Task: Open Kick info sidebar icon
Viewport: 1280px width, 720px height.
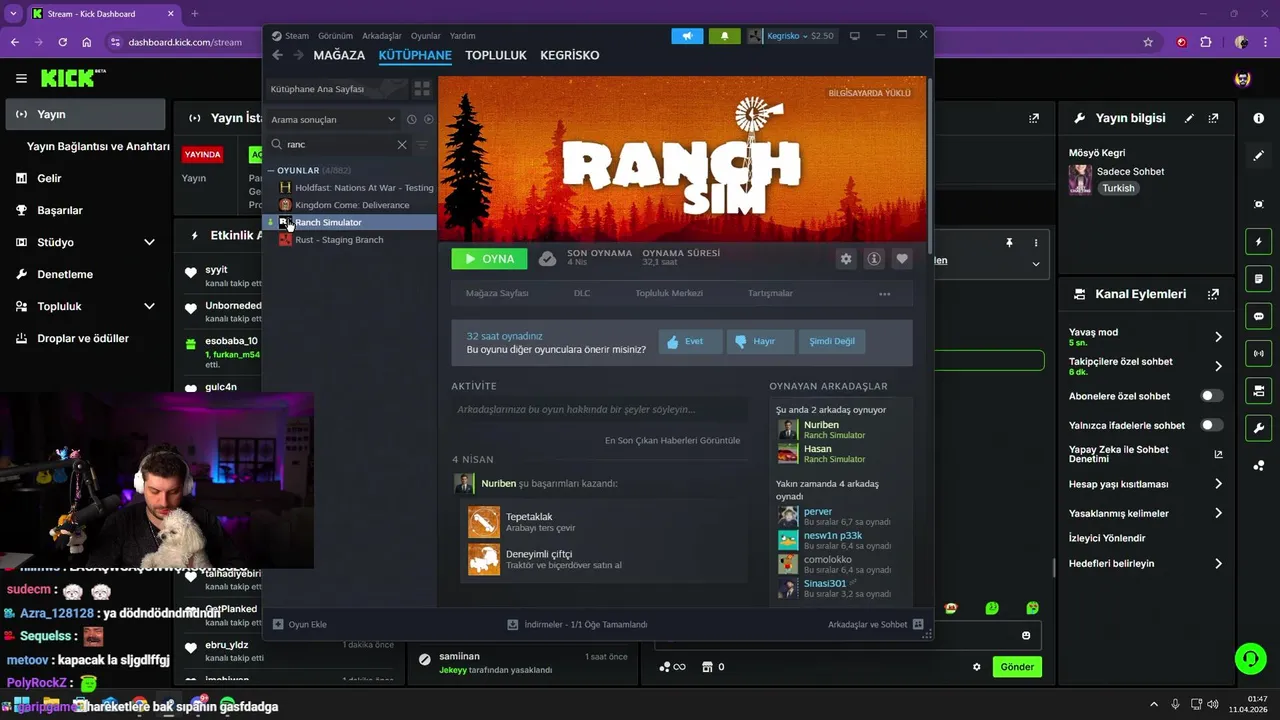Action: [x=1259, y=118]
